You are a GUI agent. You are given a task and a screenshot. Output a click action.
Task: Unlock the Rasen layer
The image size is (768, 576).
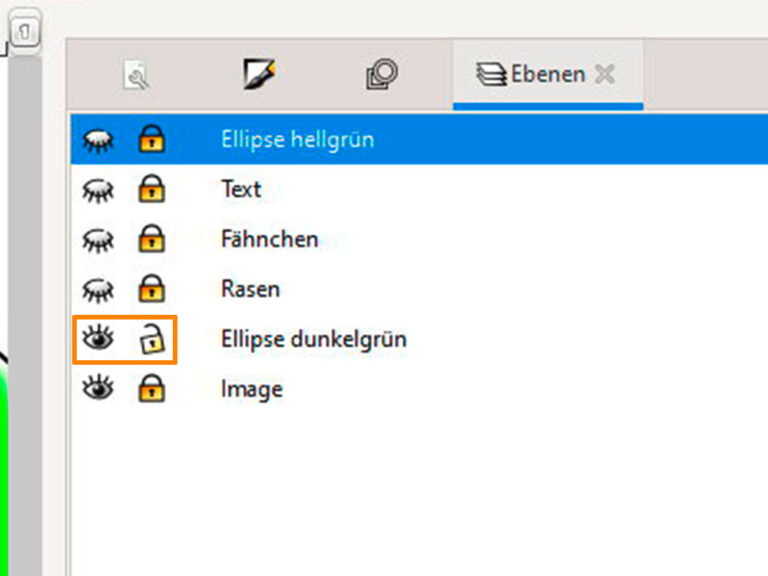pos(152,289)
